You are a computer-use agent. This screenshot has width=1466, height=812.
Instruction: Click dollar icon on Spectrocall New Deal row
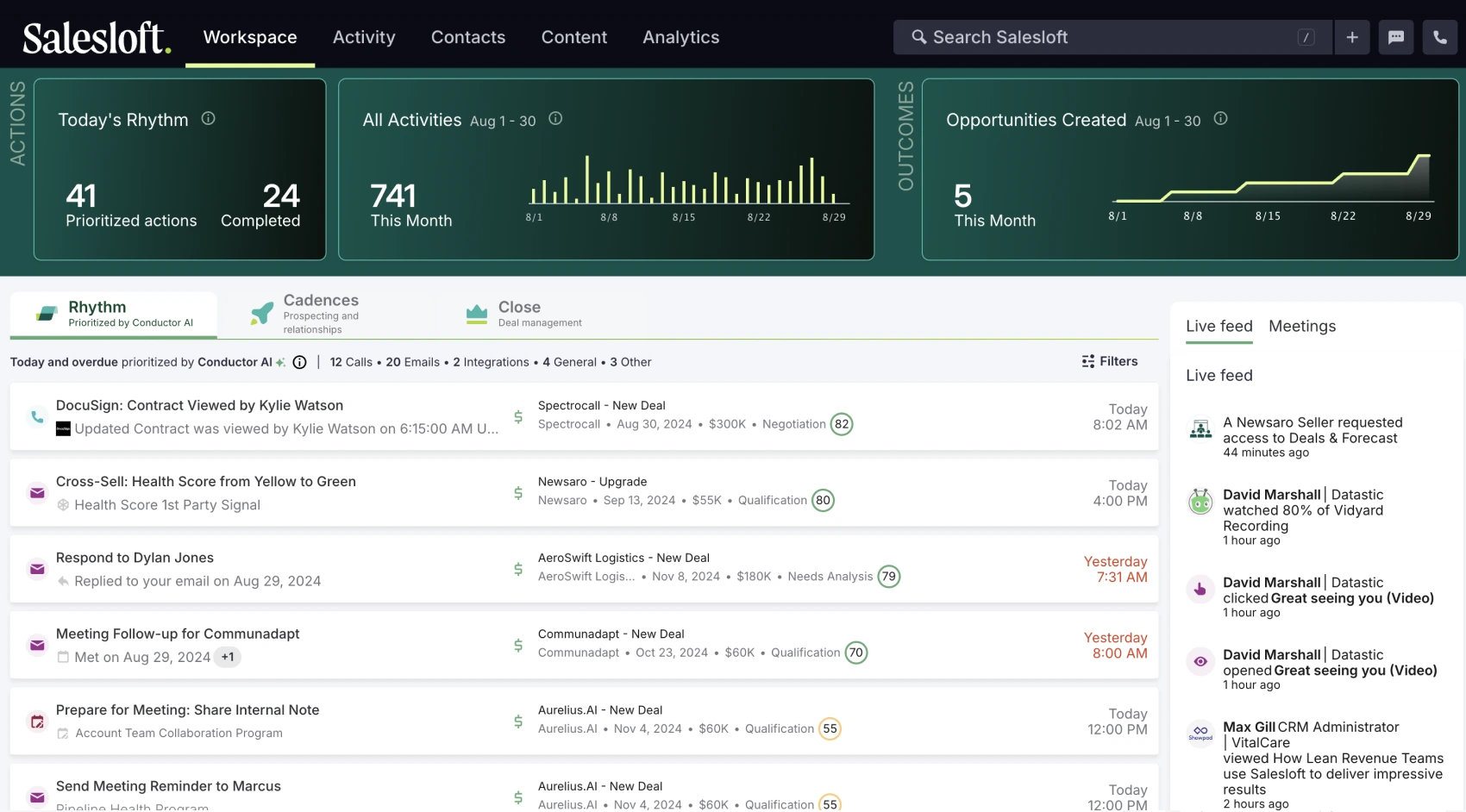(518, 417)
